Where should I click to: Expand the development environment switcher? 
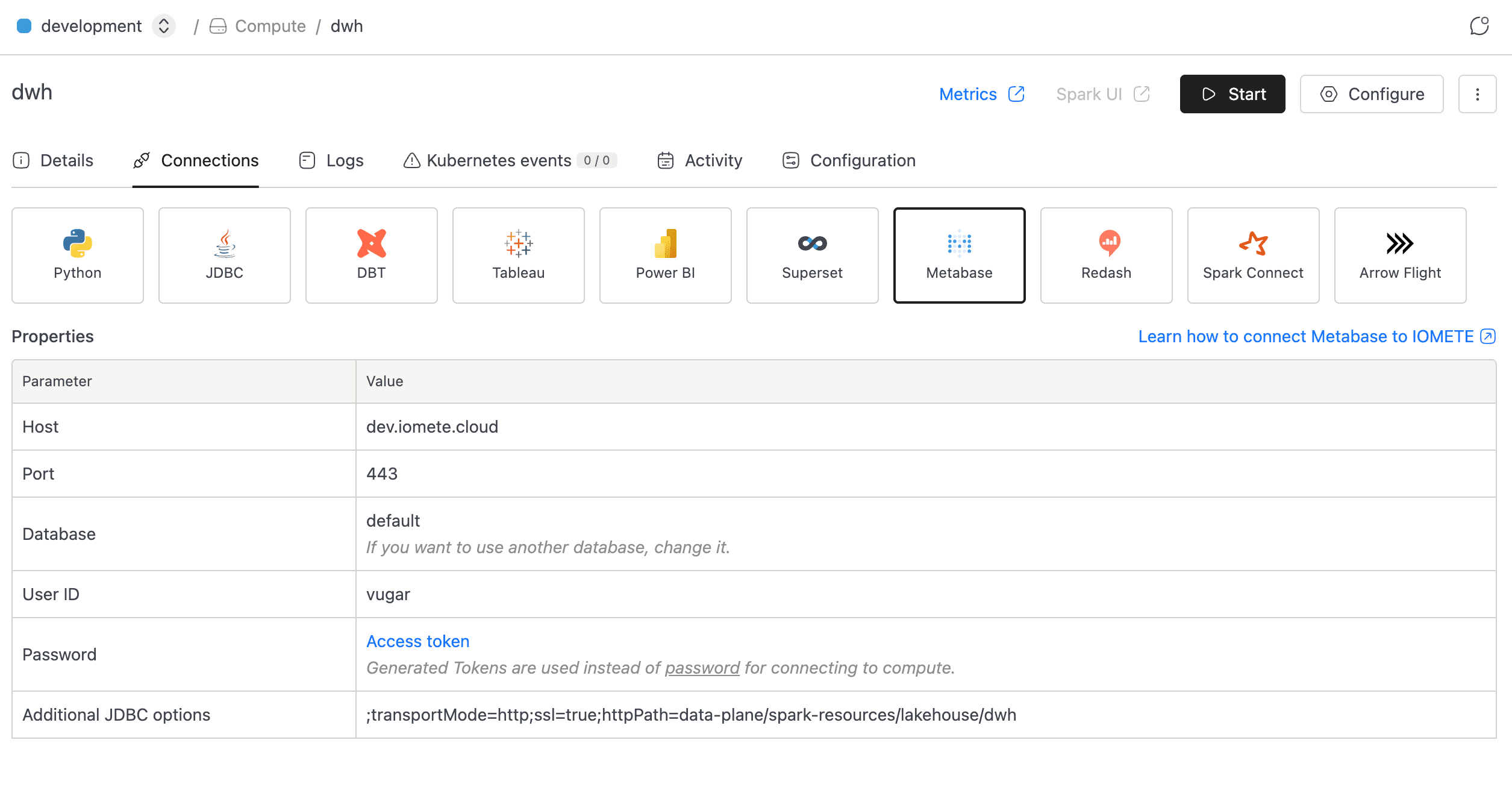tap(163, 26)
